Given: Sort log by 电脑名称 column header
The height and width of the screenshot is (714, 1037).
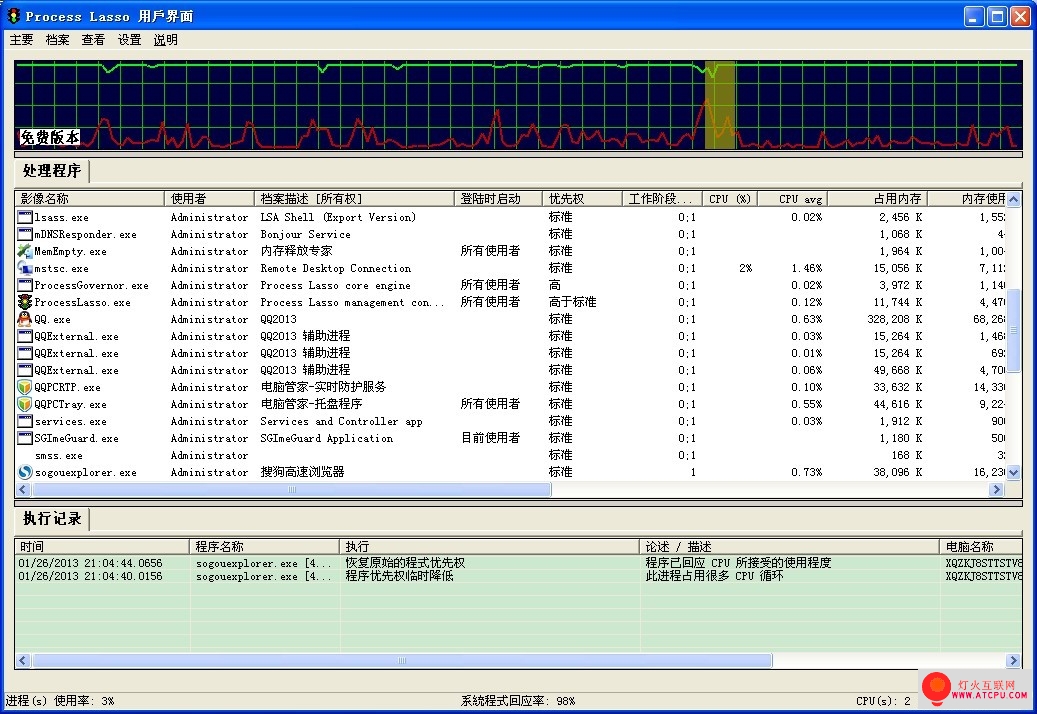Looking at the screenshot, I should (x=981, y=547).
